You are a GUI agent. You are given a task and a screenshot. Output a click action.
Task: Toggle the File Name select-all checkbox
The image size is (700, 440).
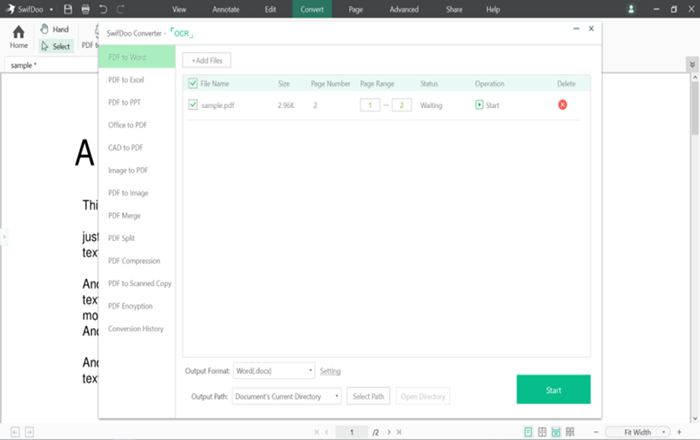(193, 83)
